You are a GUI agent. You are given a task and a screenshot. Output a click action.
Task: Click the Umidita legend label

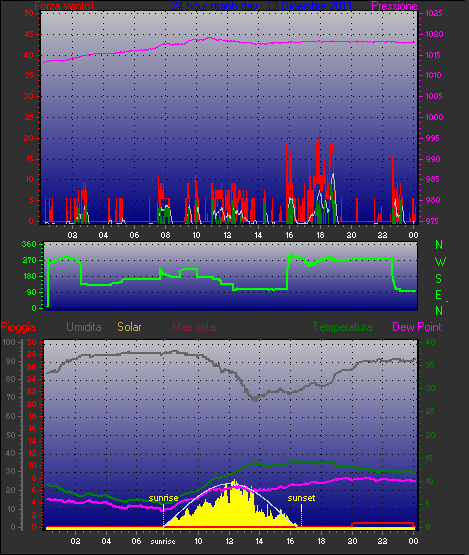pyautogui.click(x=84, y=327)
